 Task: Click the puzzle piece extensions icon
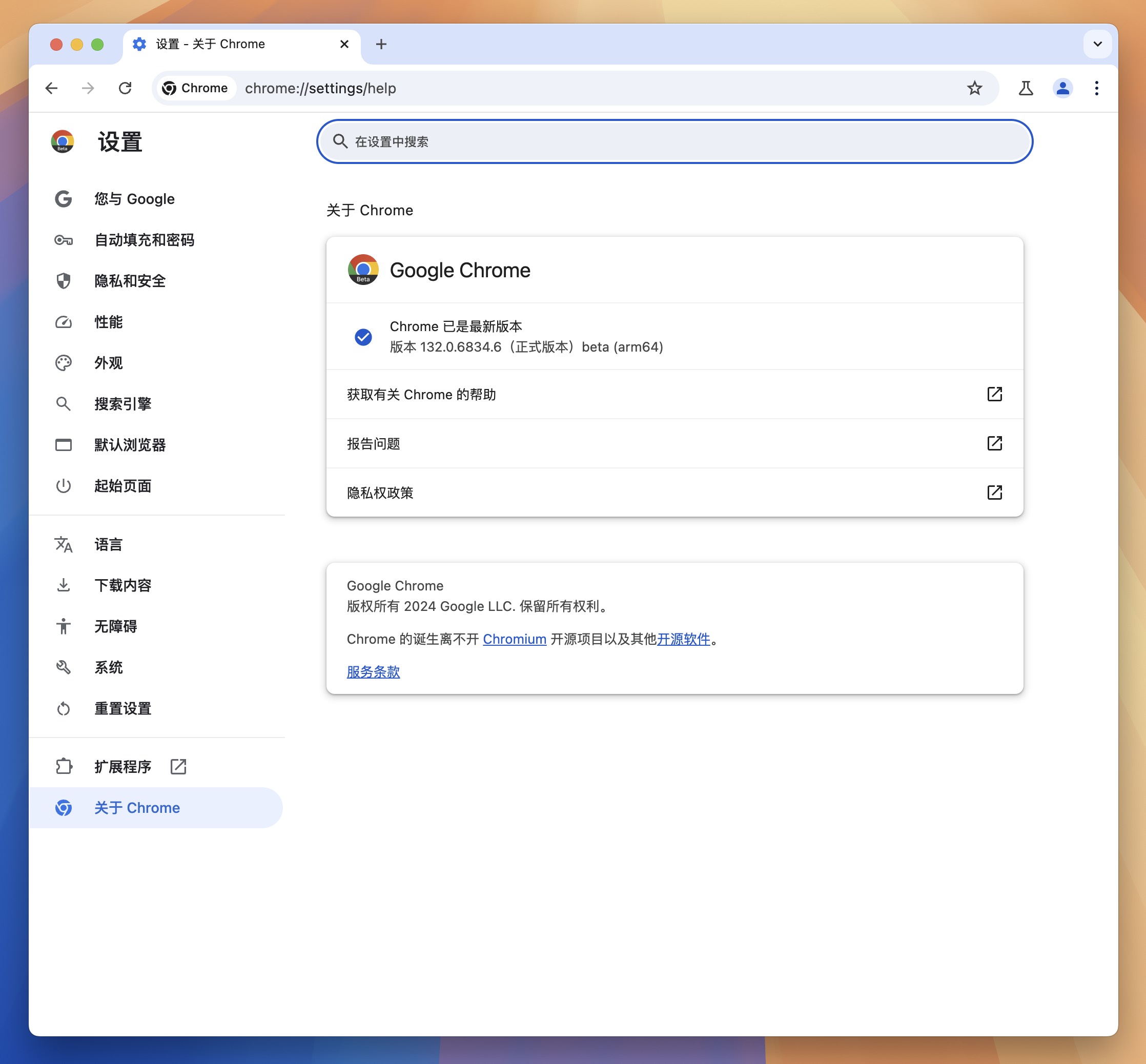pyautogui.click(x=64, y=767)
